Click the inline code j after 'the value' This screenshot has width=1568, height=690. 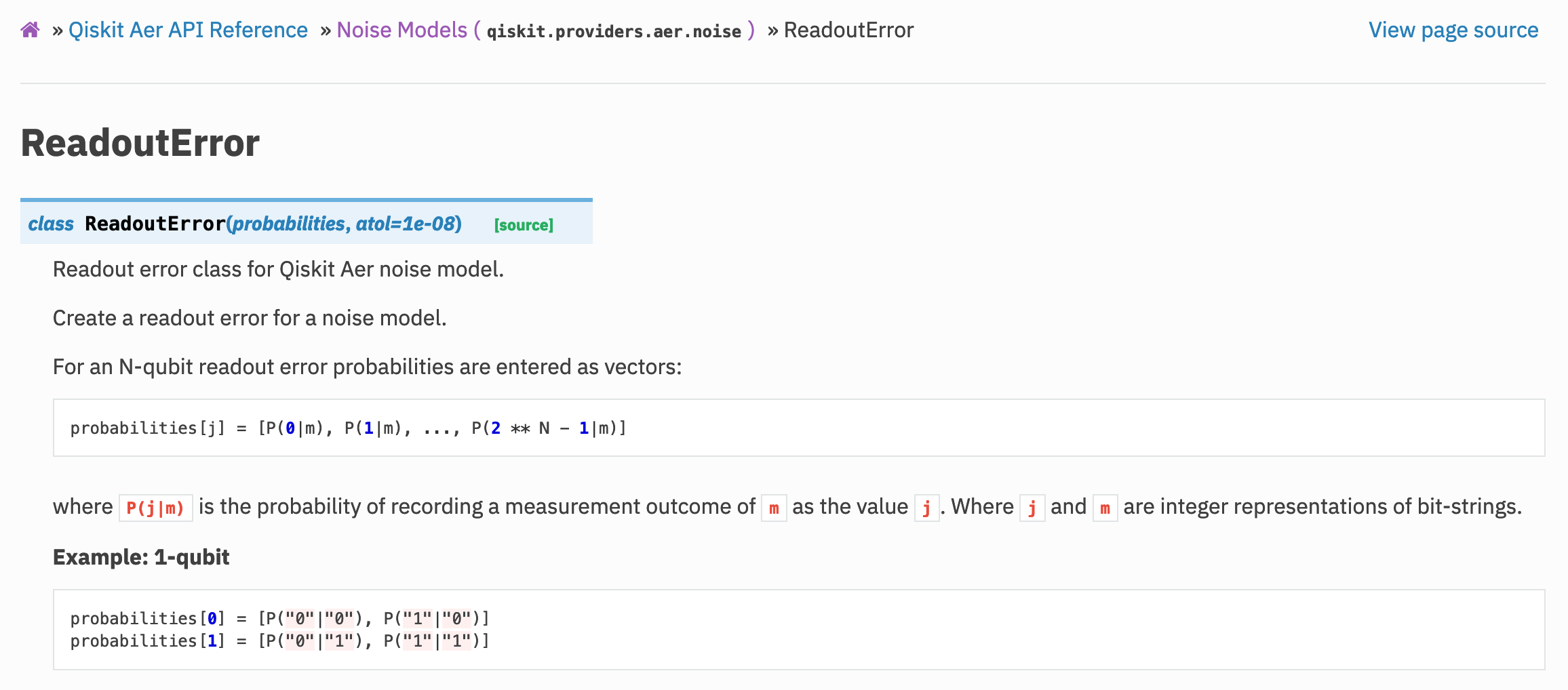click(x=926, y=507)
